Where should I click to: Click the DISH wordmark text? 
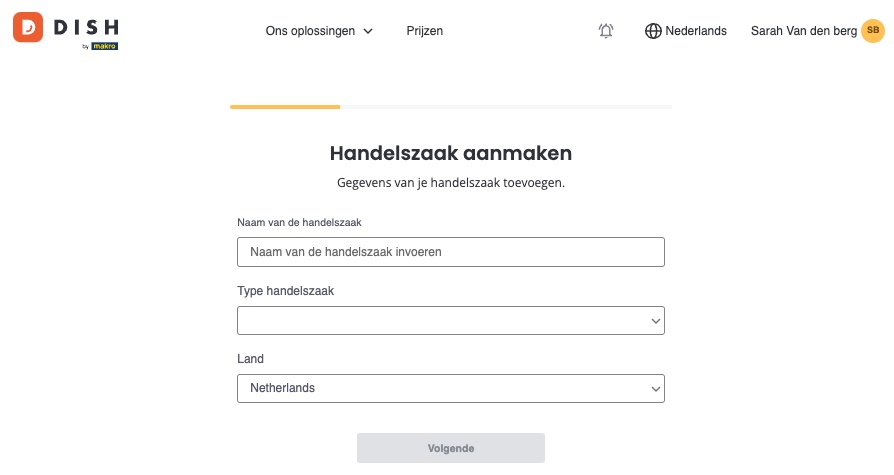point(87,27)
